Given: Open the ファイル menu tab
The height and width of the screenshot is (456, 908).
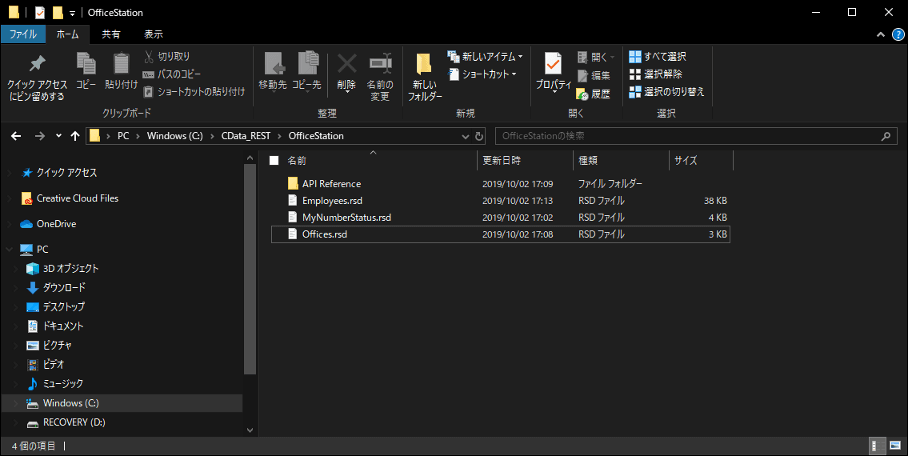Looking at the screenshot, I should (23, 34).
